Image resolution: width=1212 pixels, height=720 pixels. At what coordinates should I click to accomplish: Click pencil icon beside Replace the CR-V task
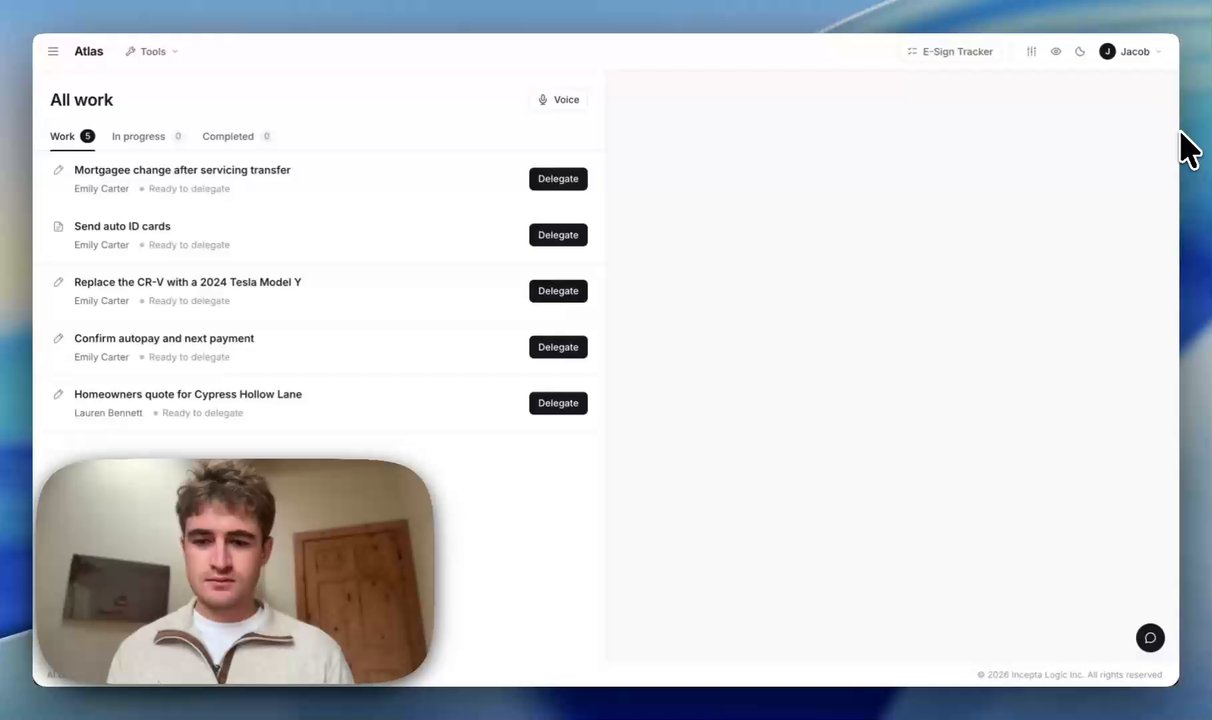pyautogui.click(x=58, y=282)
